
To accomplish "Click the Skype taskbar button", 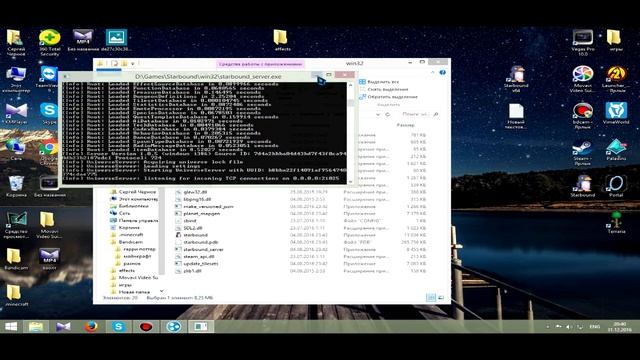I will [x=118, y=327].
